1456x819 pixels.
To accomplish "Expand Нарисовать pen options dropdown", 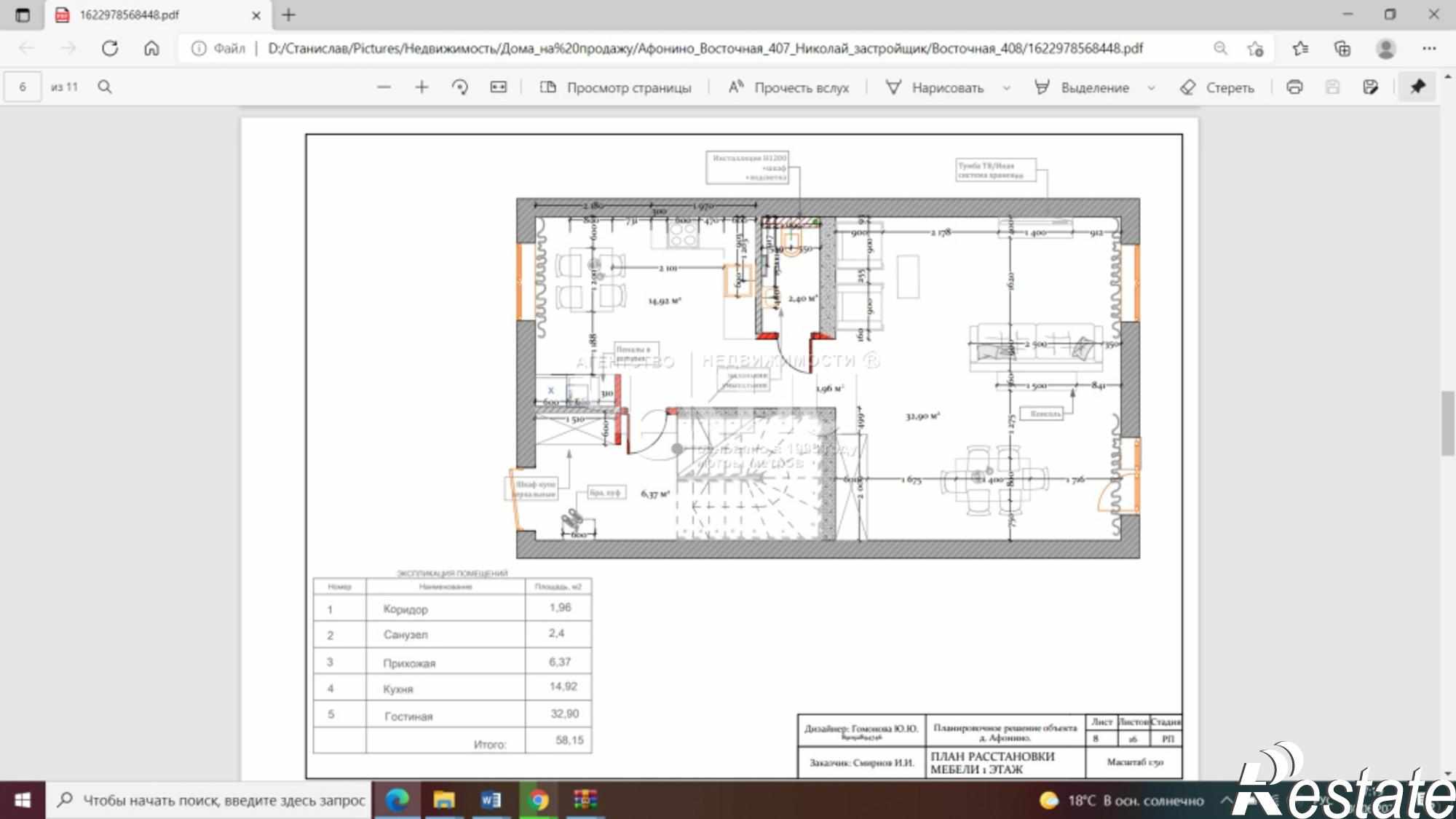I will pyautogui.click(x=1007, y=87).
